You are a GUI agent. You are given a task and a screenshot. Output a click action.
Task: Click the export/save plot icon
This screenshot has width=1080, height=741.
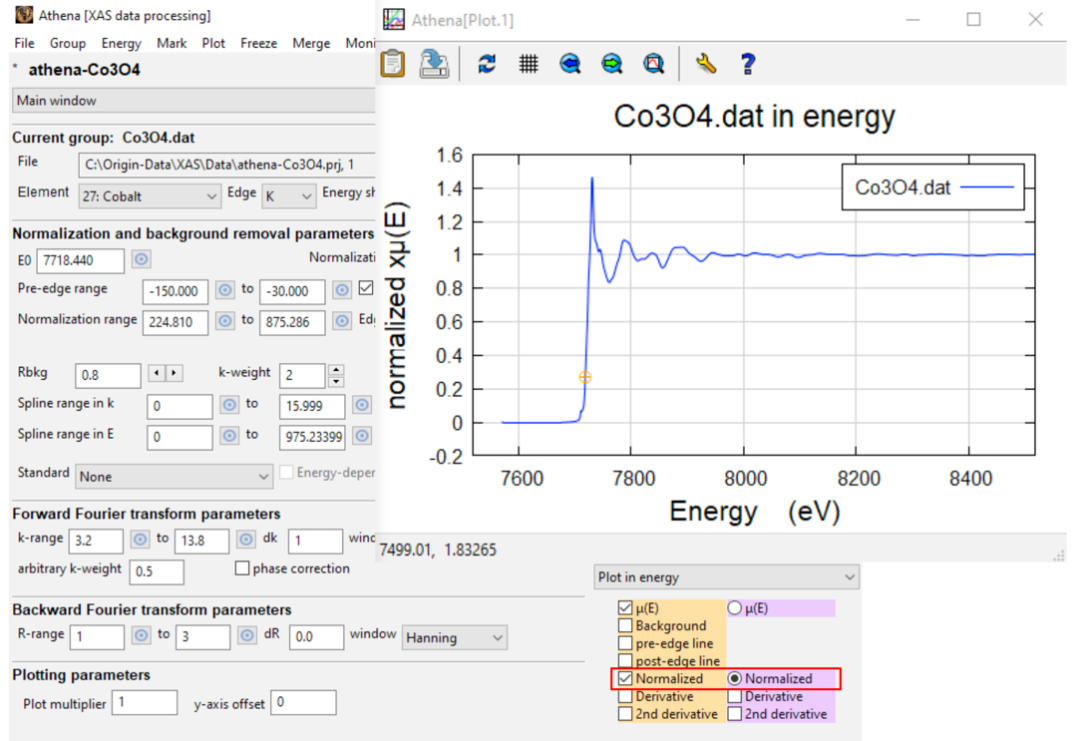pos(434,64)
